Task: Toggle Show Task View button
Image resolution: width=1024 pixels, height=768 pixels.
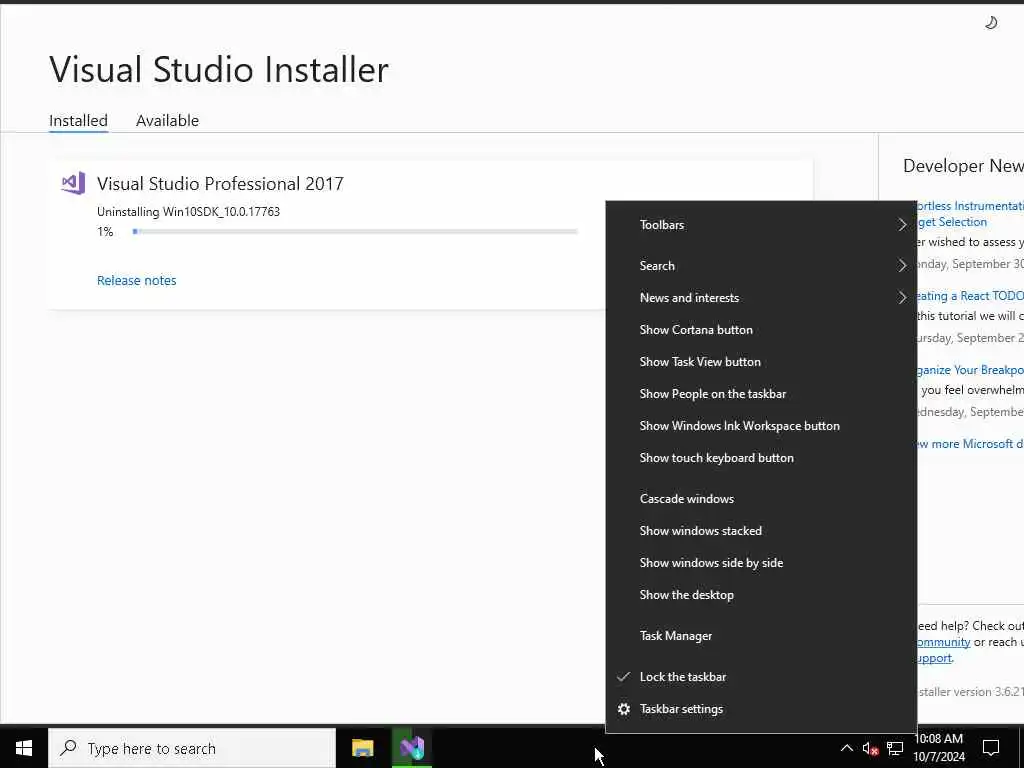Action: (761, 362)
